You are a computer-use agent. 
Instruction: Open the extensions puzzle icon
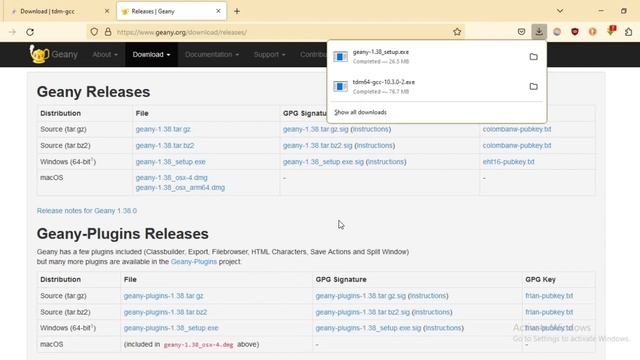[x=629, y=32]
